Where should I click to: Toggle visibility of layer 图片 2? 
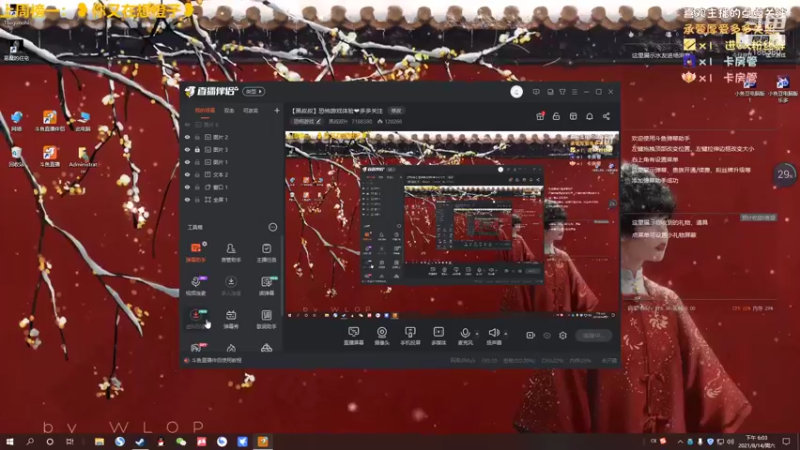pyautogui.click(x=187, y=137)
